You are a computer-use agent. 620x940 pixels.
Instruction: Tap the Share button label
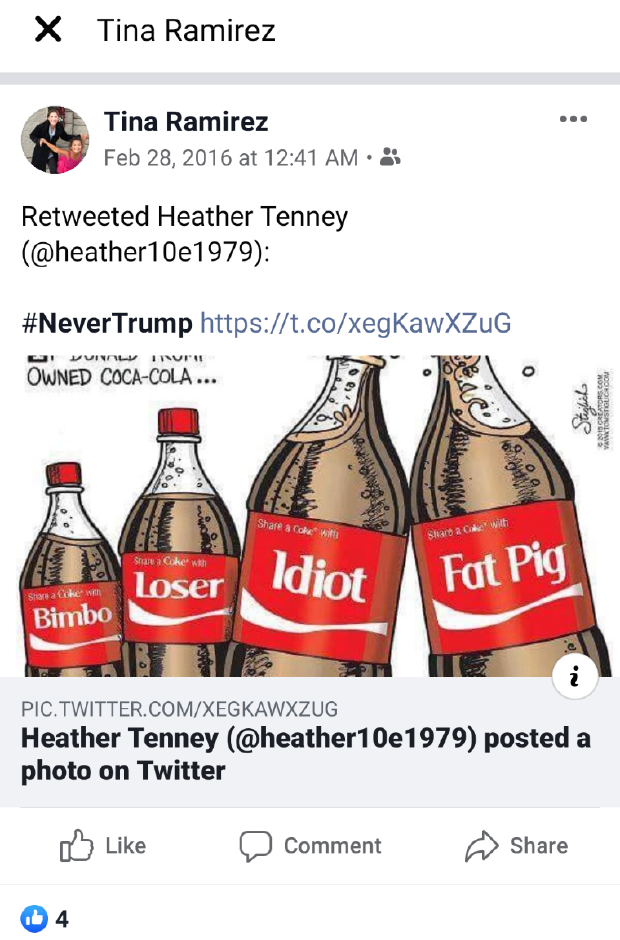point(538,845)
